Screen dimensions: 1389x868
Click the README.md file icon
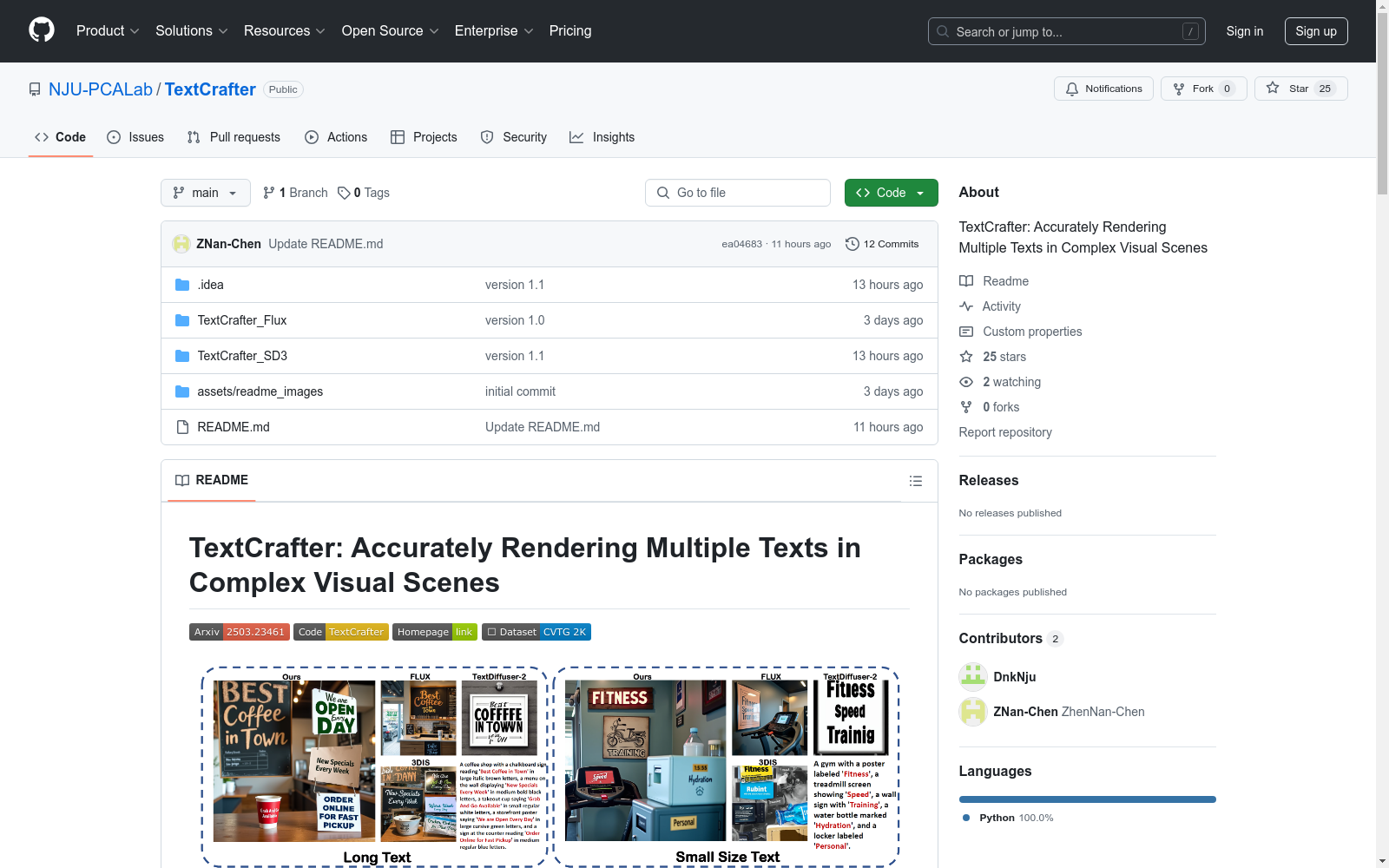click(182, 427)
